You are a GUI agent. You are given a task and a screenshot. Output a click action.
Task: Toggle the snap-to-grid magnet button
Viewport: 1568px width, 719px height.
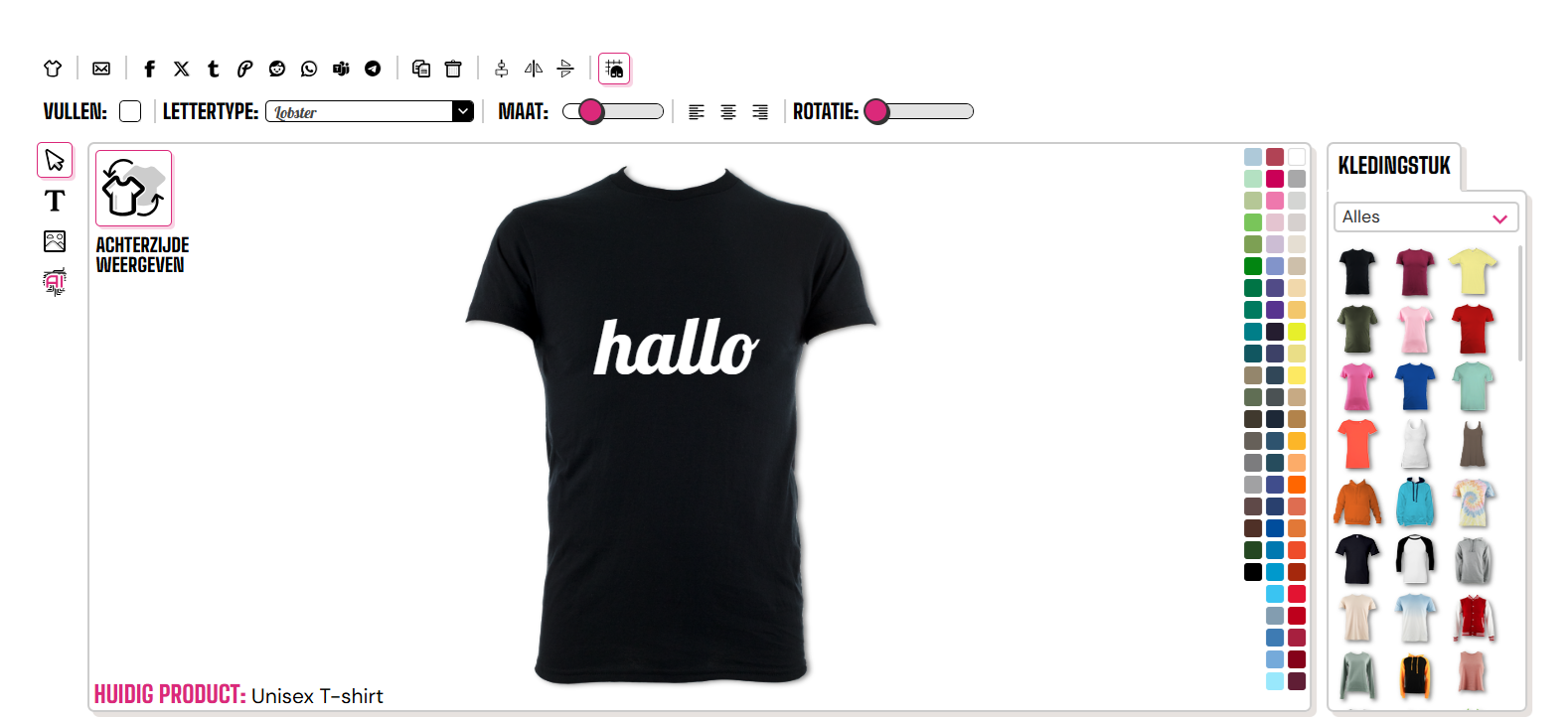614,69
